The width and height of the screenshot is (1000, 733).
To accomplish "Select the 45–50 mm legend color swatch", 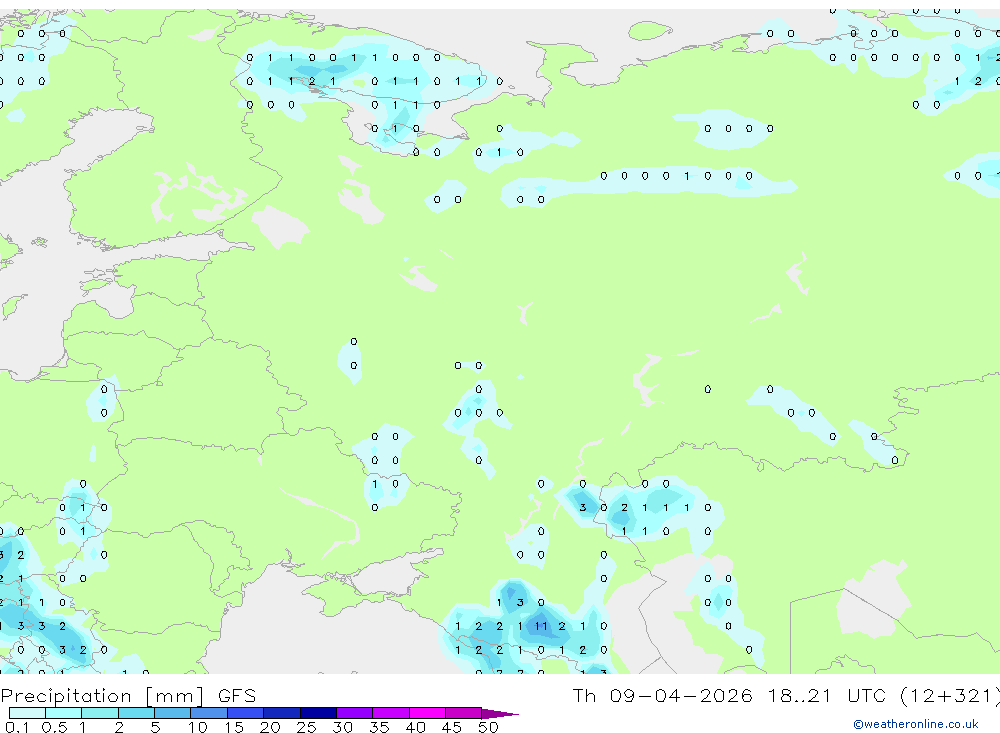I will tap(464, 713).
